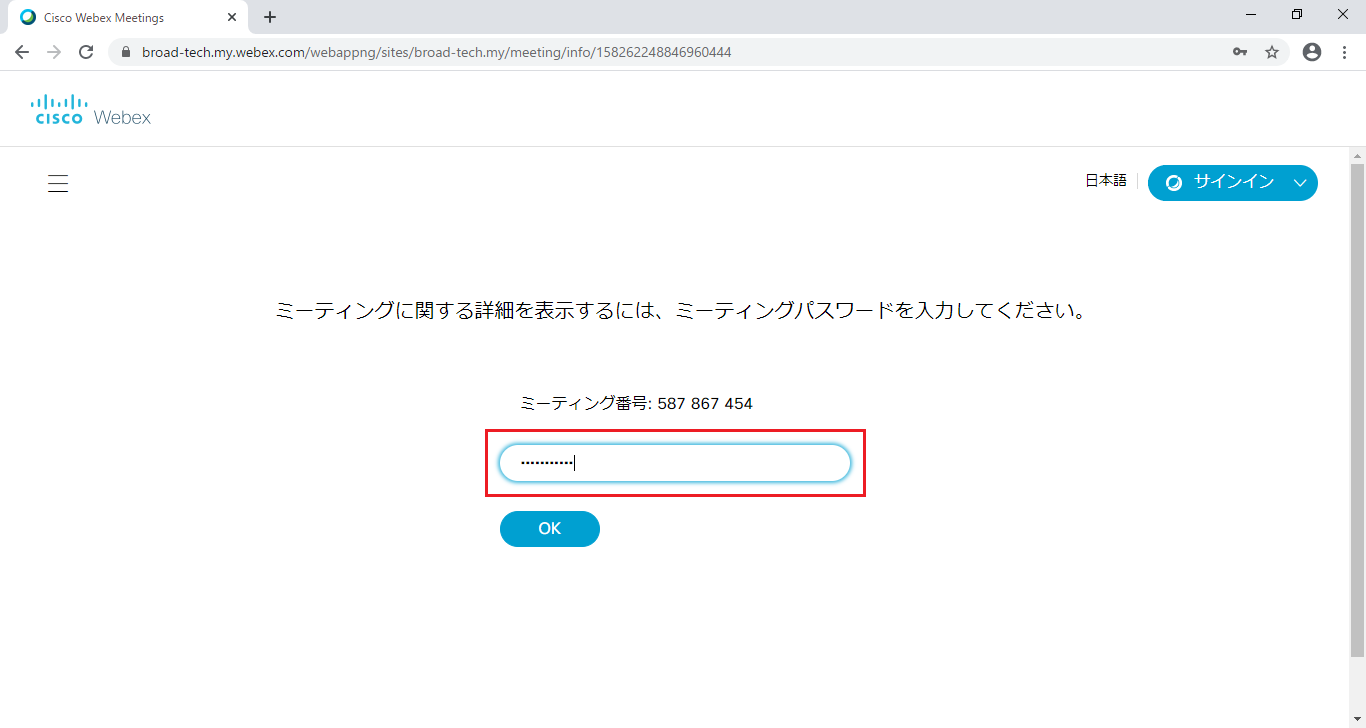Screen dimensions: 1366x728
Task: Click the サインイン sign-in button
Action: click(1222, 182)
